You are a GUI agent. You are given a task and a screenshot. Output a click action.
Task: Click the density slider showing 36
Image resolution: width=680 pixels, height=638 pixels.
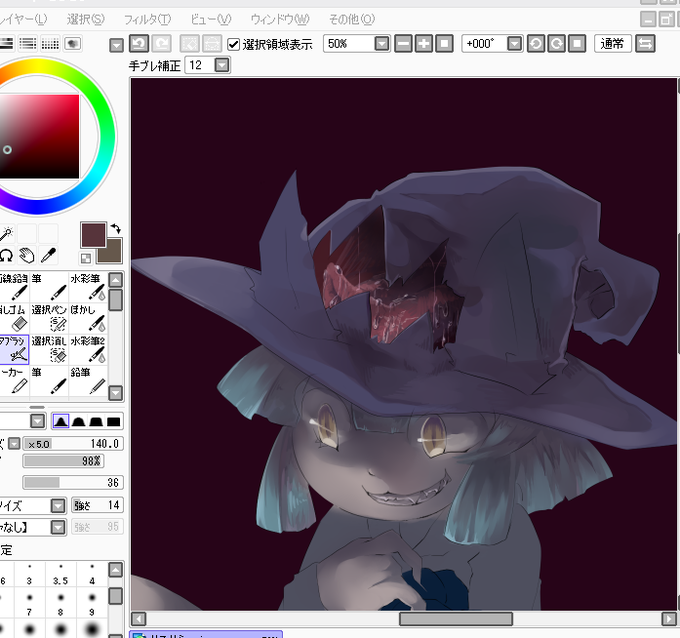click(x=73, y=482)
